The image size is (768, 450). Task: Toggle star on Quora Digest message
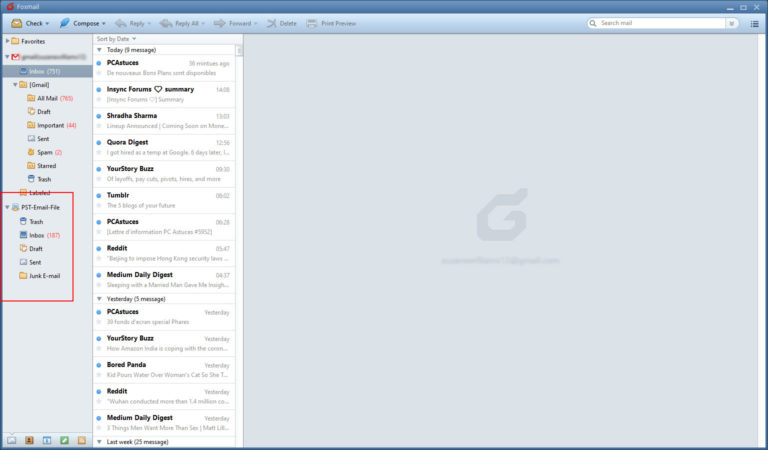point(99,153)
